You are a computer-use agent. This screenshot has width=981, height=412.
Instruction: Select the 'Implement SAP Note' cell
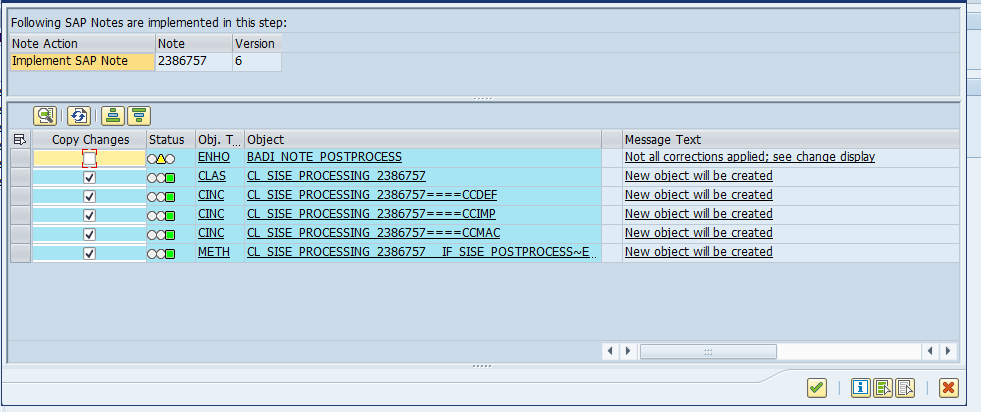tap(83, 61)
